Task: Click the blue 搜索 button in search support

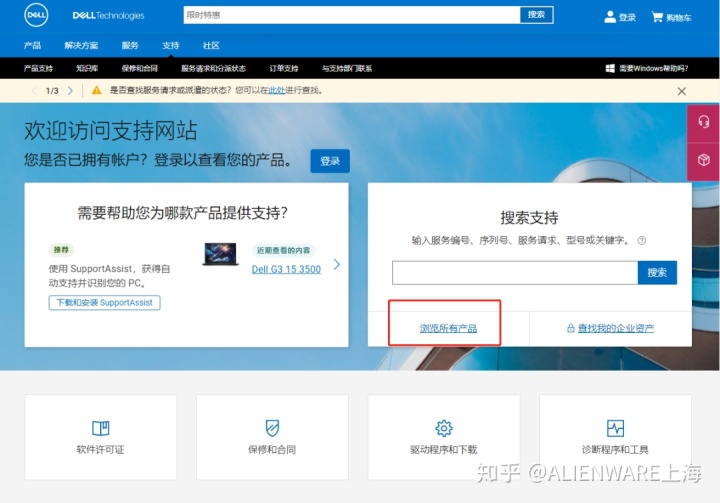Action: [x=657, y=273]
